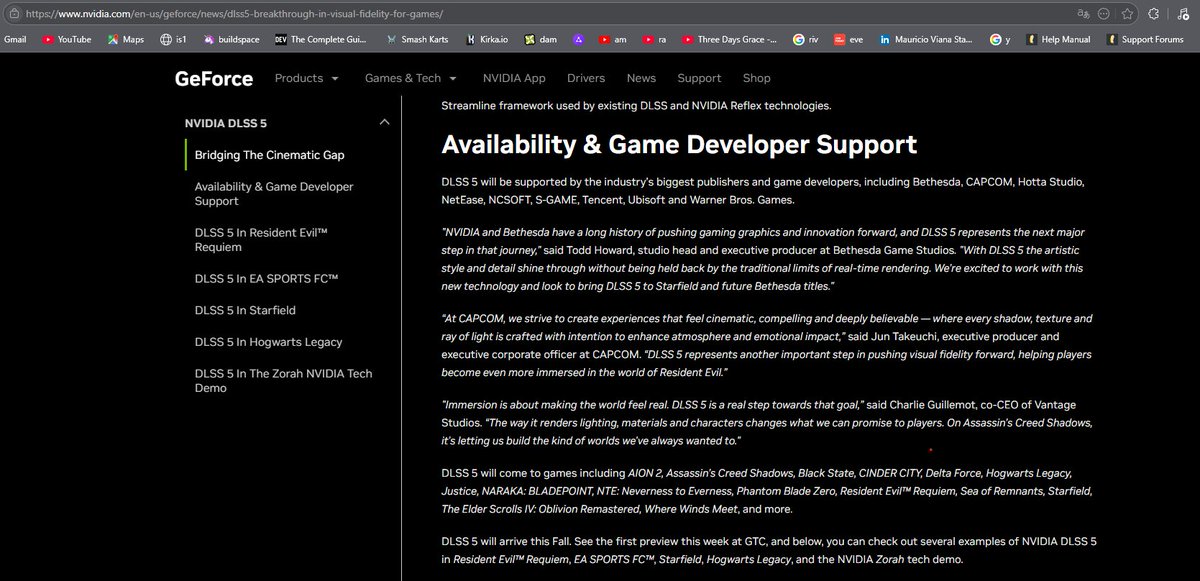Go to DLSS 5 In Hogwarts Legacy
The height and width of the screenshot is (581, 1200).
(269, 342)
